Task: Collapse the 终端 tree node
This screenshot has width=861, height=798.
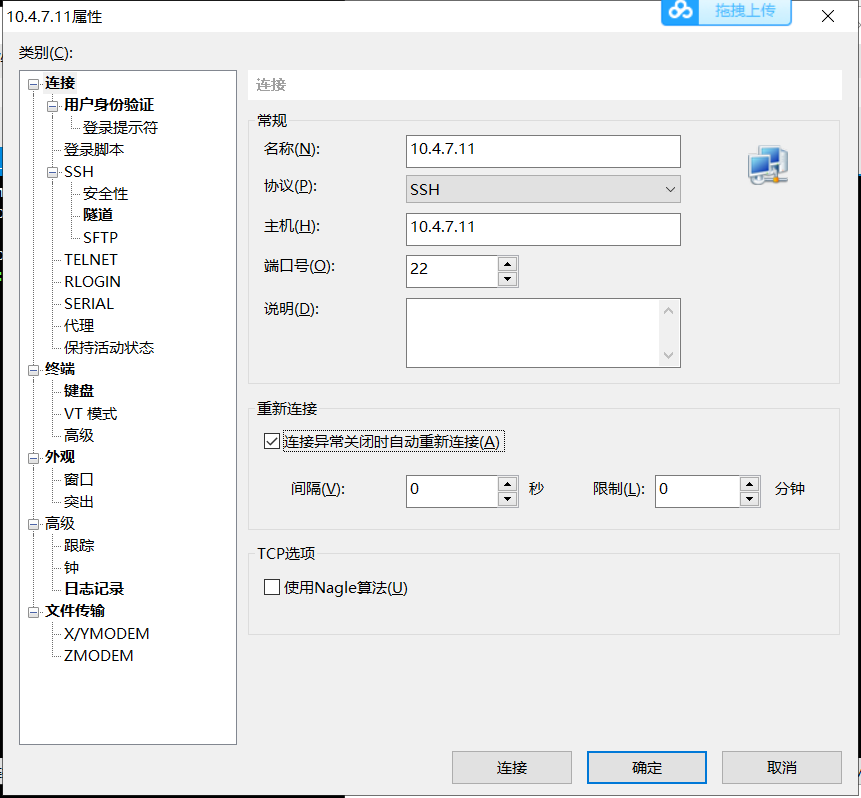Action: (x=33, y=370)
